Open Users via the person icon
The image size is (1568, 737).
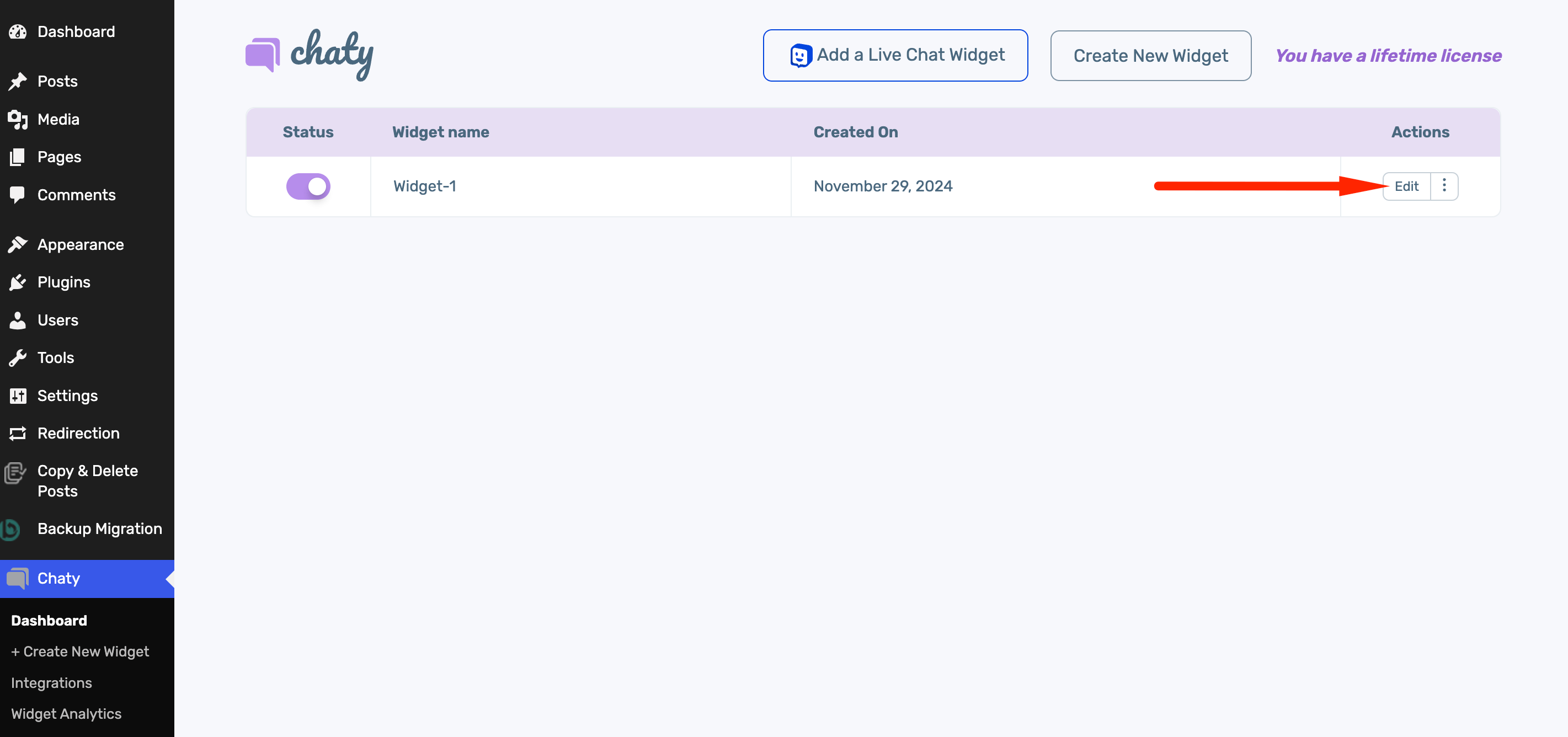click(18, 319)
